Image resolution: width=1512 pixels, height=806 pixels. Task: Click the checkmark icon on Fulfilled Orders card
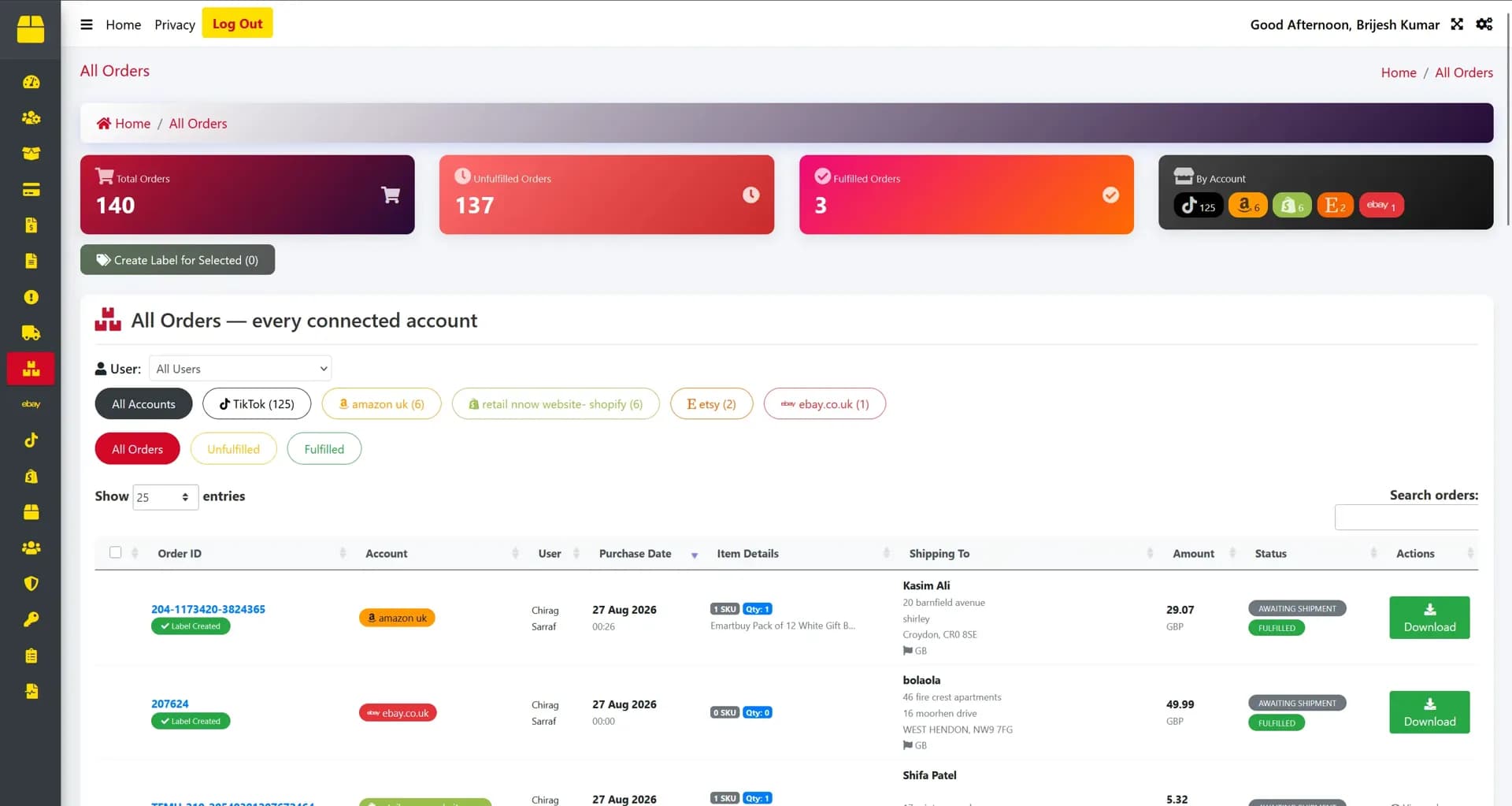[1110, 195]
